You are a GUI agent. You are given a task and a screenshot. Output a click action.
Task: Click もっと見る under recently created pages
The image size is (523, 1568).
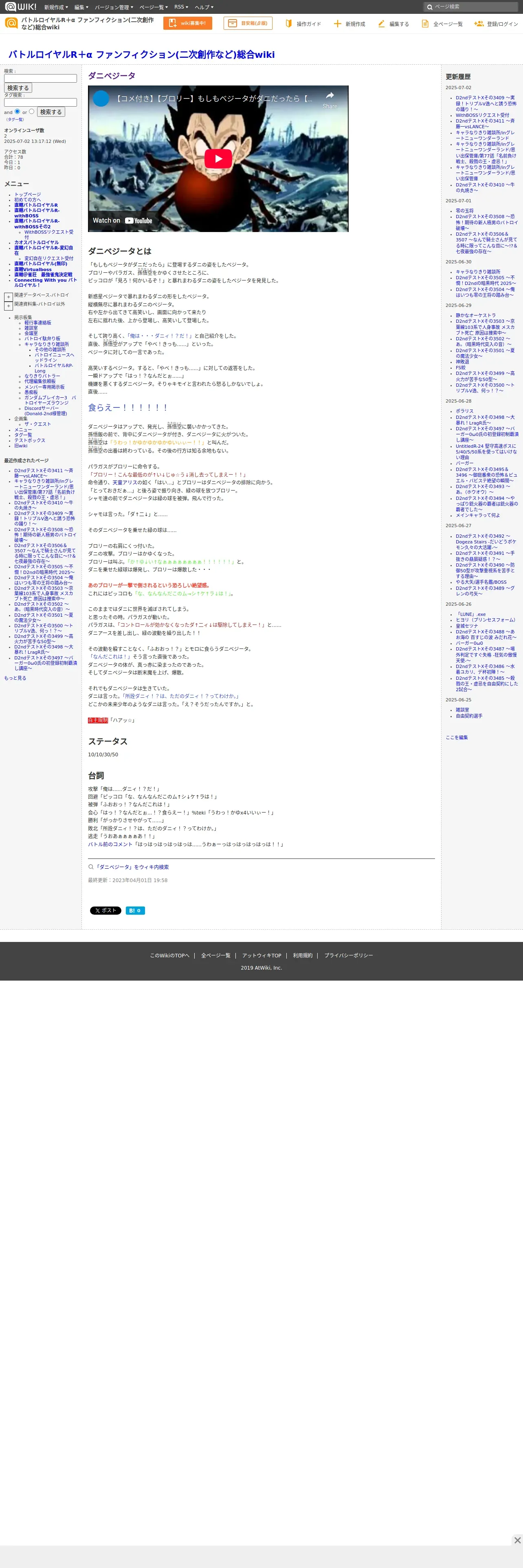[x=15, y=678]
